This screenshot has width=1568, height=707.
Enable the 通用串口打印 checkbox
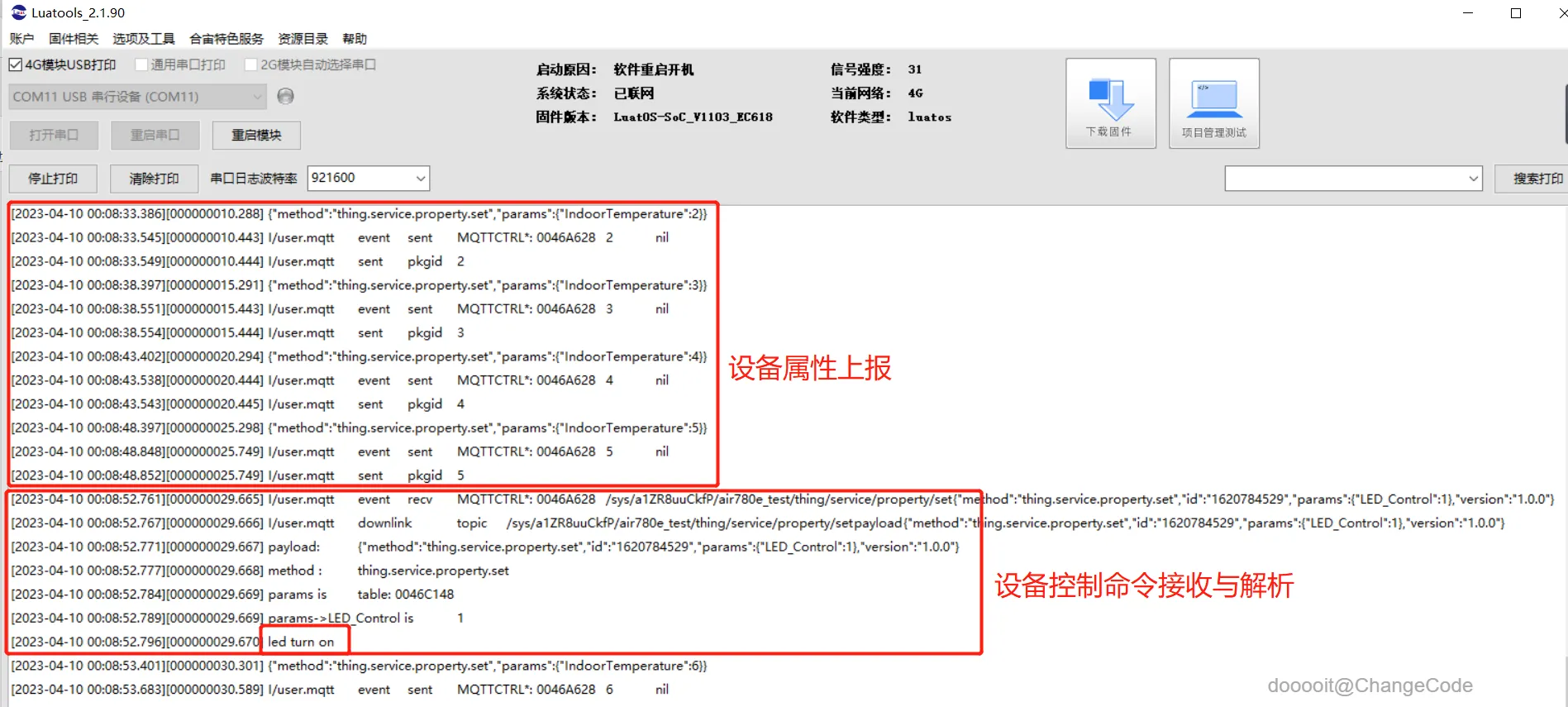(x=141, y=64)
